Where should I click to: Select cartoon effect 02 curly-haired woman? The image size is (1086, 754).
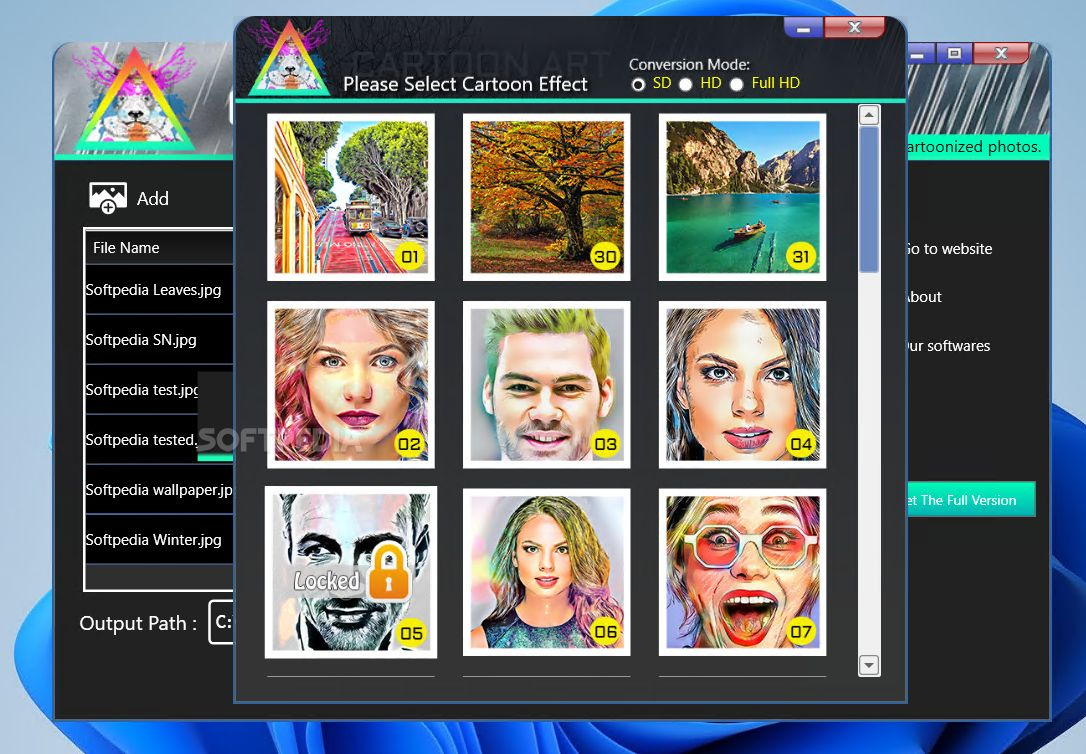pyautogui.click(x=351, y=384)
